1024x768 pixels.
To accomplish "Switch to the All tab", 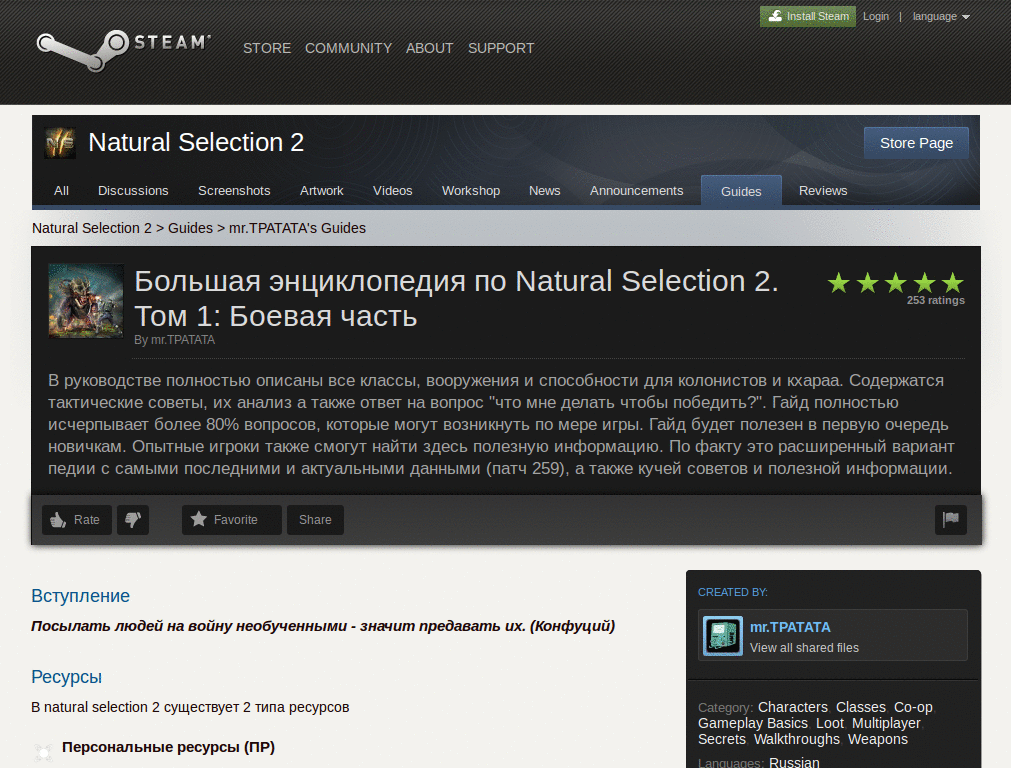I will pyautogui.click(x=61, y=191).
